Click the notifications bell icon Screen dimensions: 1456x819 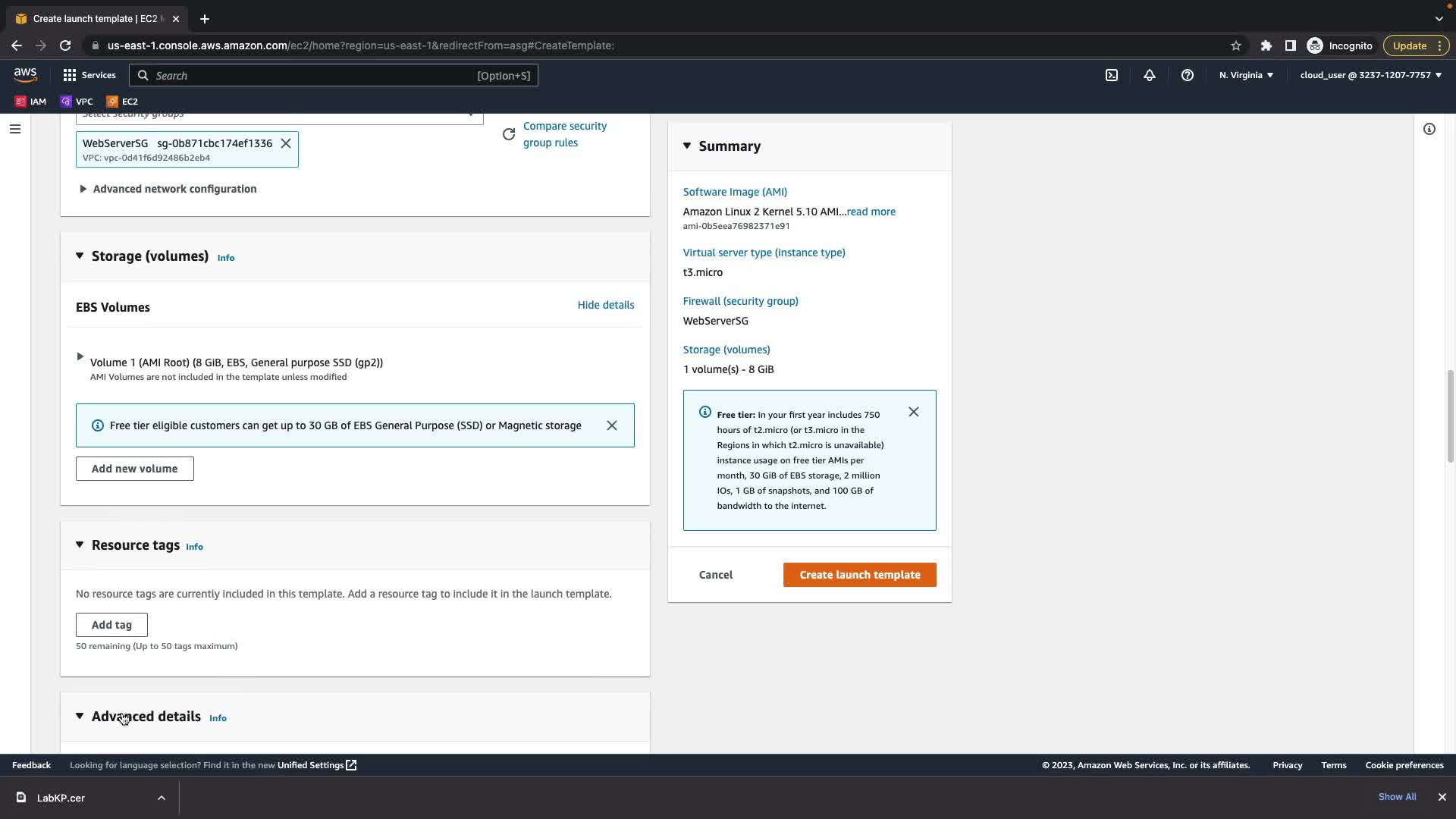point(1150,75)
